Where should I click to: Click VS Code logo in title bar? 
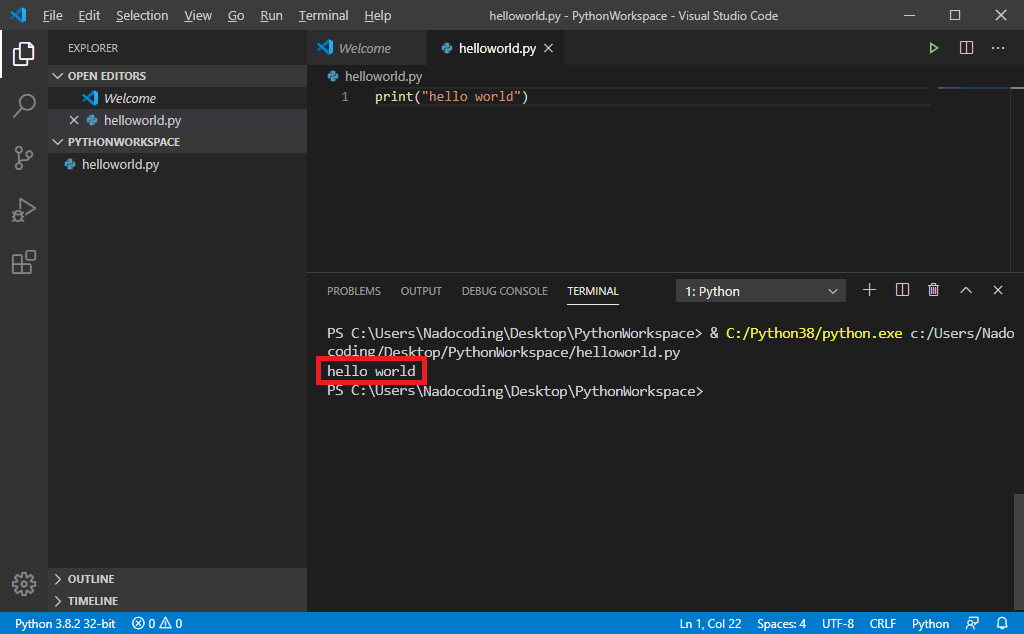pyautogui.click(x=18, y=14)
